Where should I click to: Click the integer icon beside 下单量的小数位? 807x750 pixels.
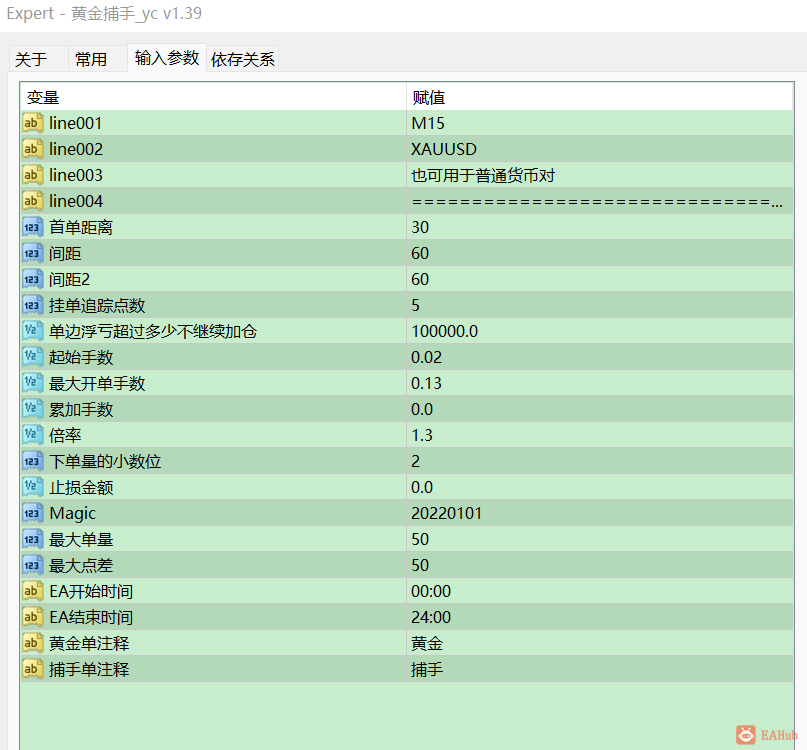coord(32,461)
